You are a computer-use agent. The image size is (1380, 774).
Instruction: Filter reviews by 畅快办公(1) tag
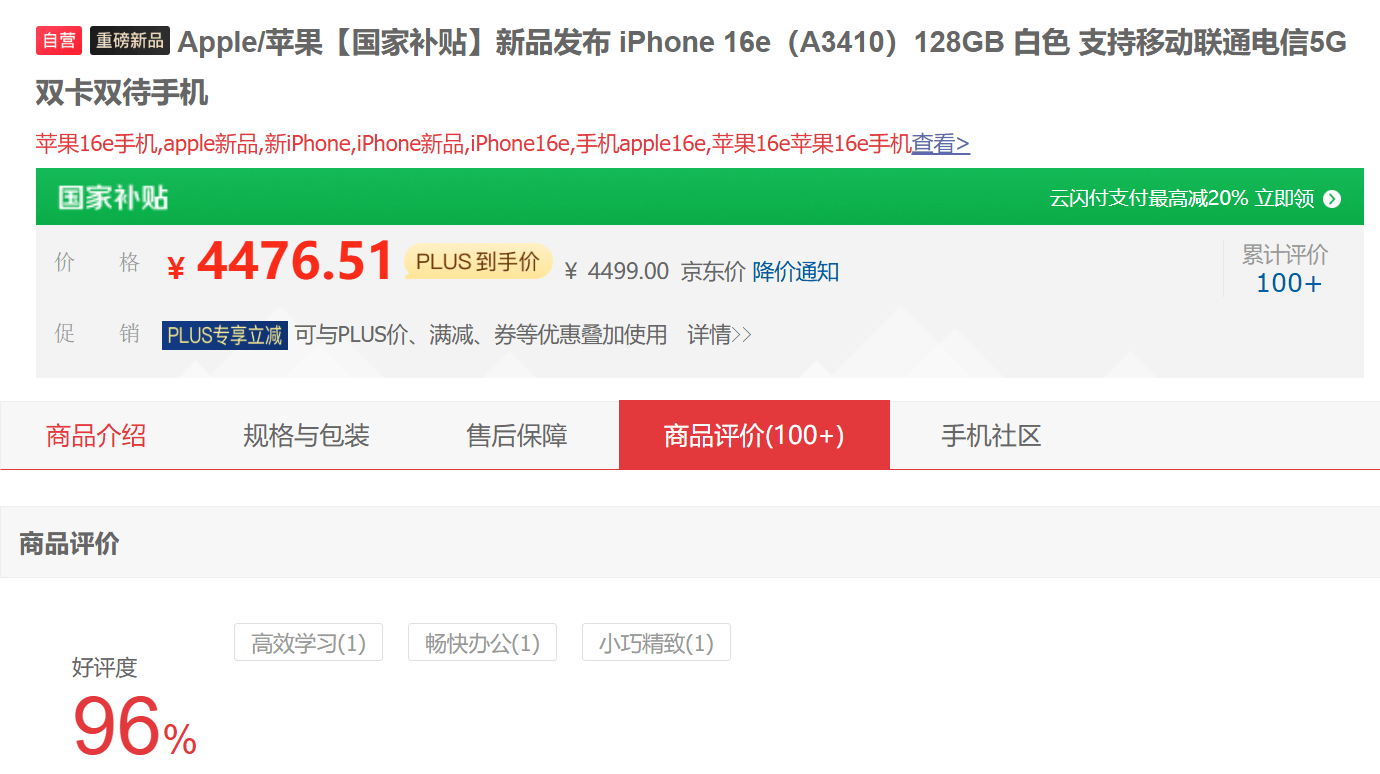[482, 643]
